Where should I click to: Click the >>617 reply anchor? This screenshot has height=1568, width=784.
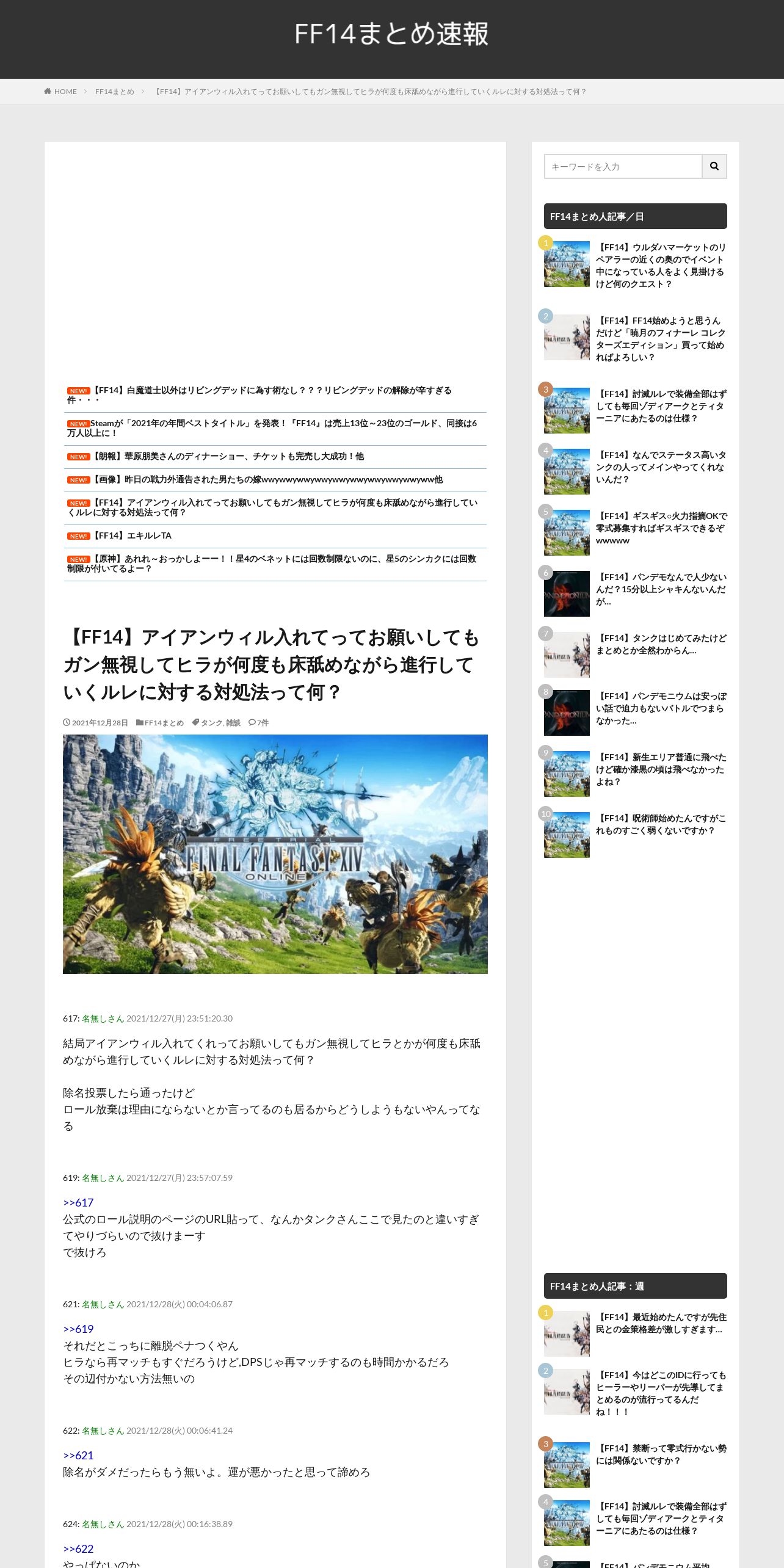tap(78, 1202)
